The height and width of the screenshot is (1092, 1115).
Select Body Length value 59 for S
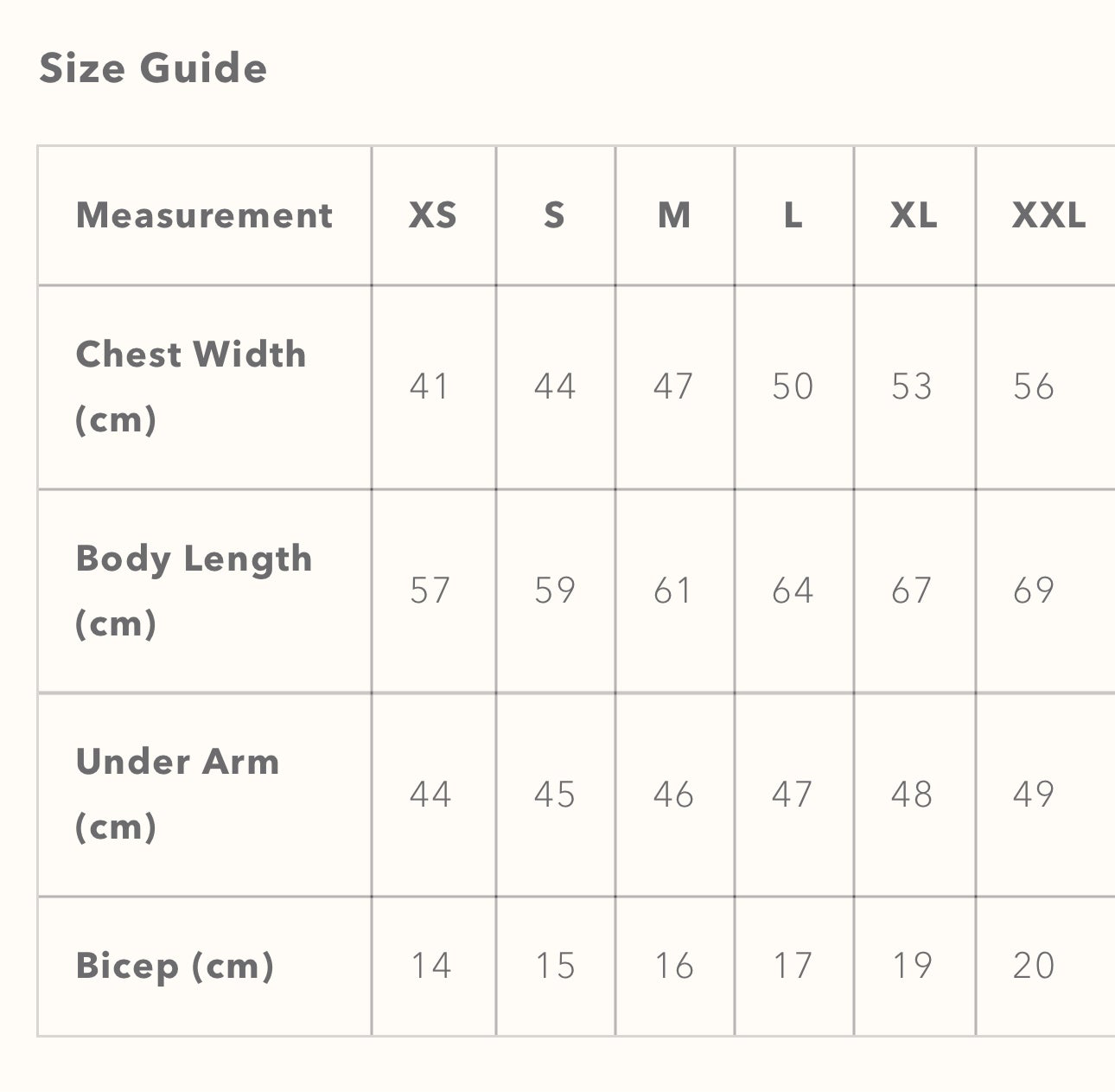coord(554,591)
